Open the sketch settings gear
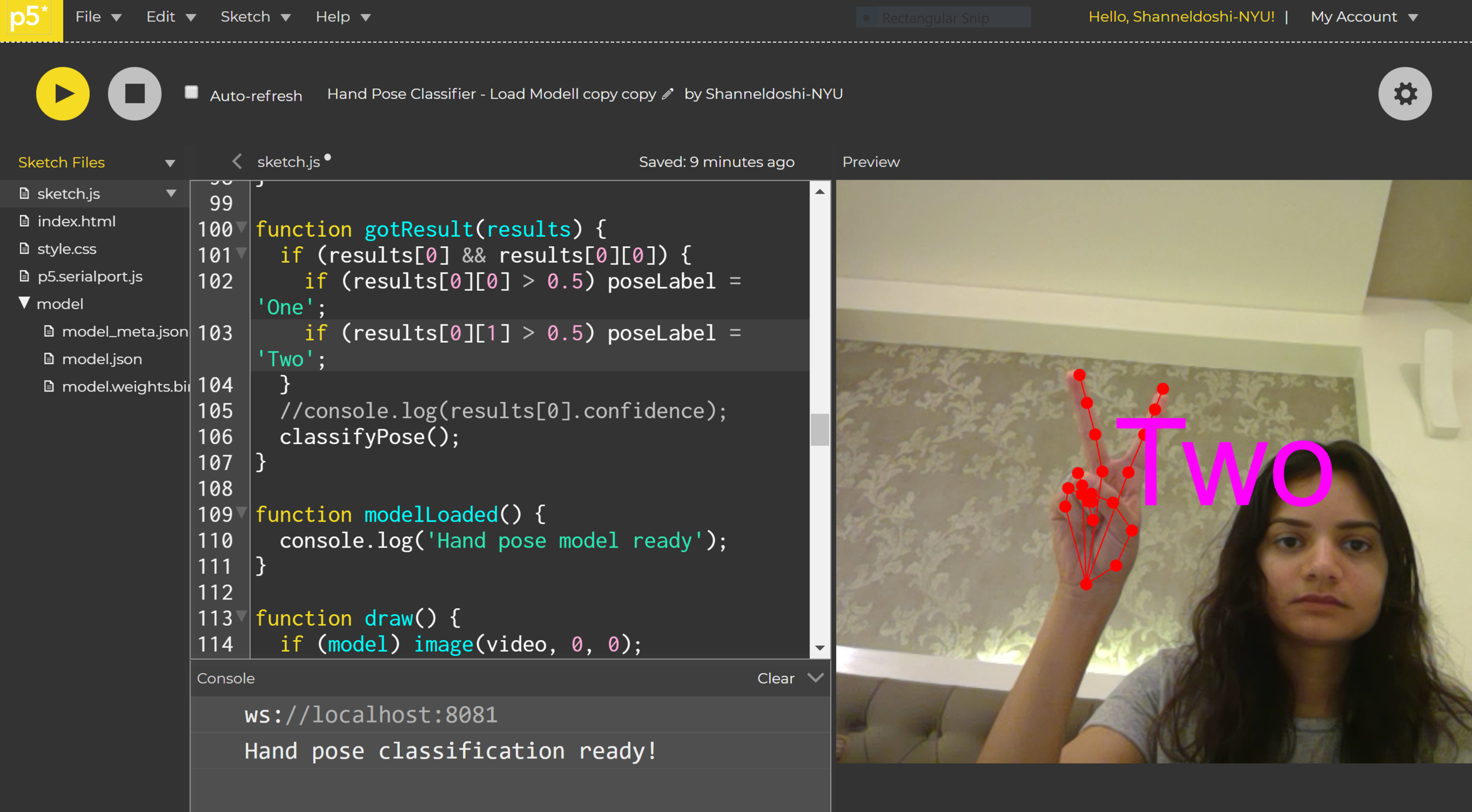This screenshot has width=1472, height=812. coord(1405,93)
